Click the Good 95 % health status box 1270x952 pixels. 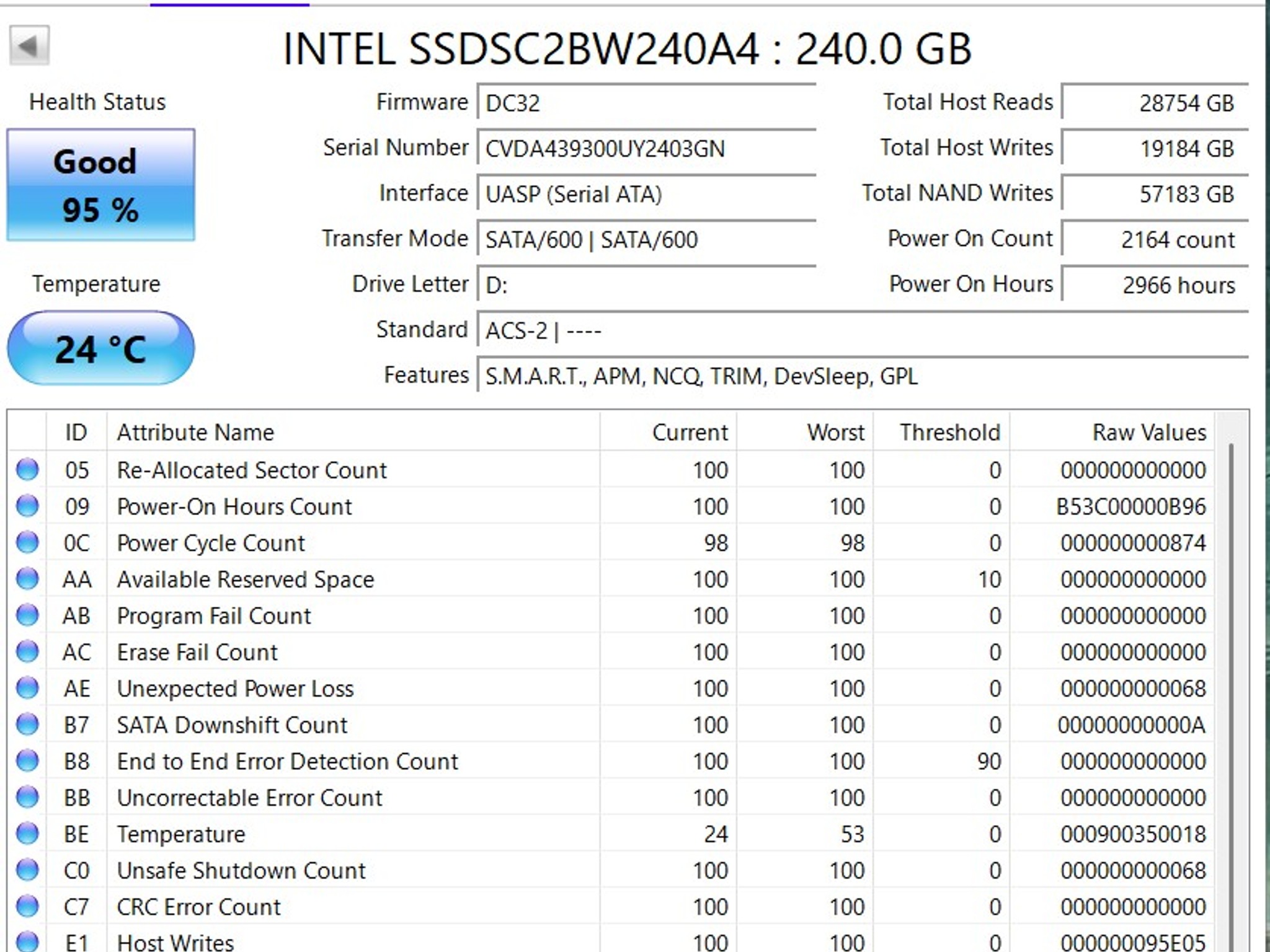point(100,185)
